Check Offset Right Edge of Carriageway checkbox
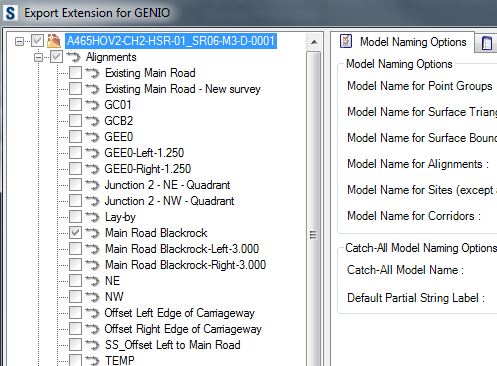This screenshot has width=497, height=366. pyautogui.click(x=75, y=329)
